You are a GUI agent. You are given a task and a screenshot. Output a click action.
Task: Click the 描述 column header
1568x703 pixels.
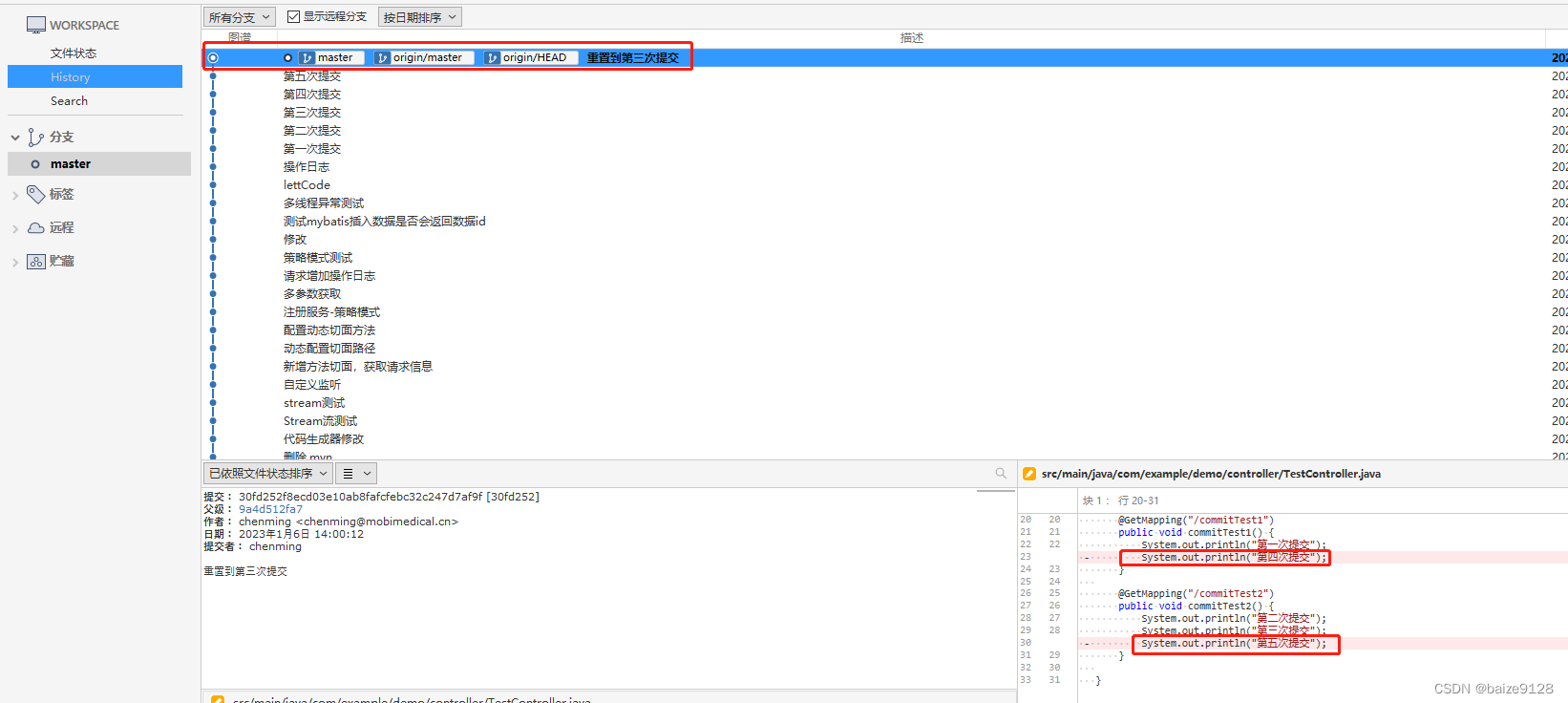pos(912,37)
